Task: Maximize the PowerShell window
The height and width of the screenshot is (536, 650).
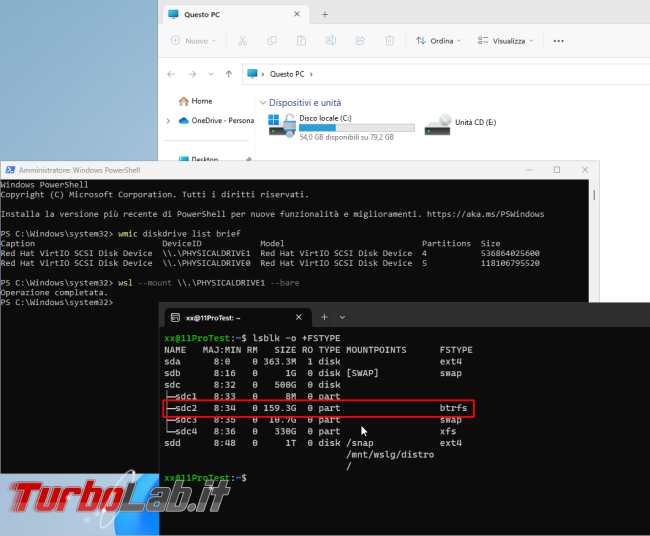Action: click(x=557, y=170)
